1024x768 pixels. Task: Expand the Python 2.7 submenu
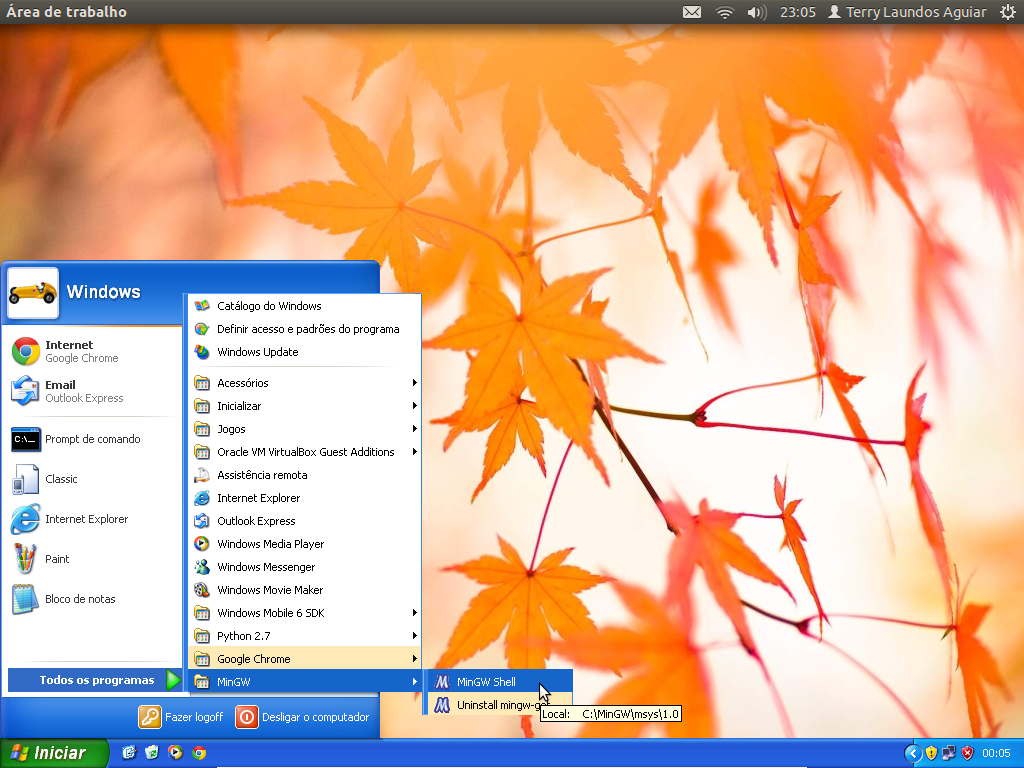pyautogui.click(x=306, y=635)
